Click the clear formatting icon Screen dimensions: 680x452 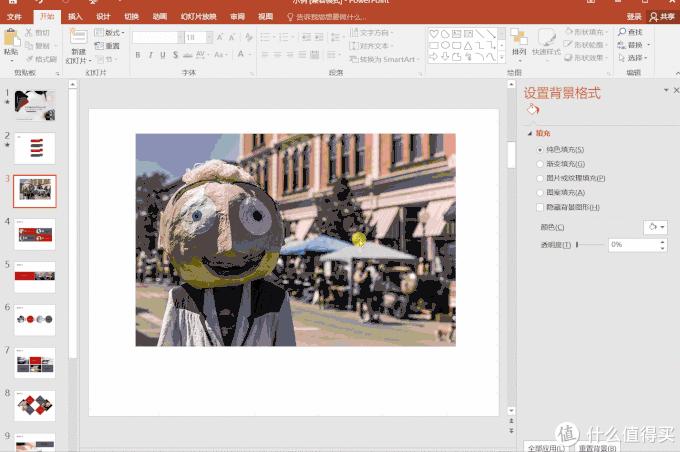[x=248, y=37]
